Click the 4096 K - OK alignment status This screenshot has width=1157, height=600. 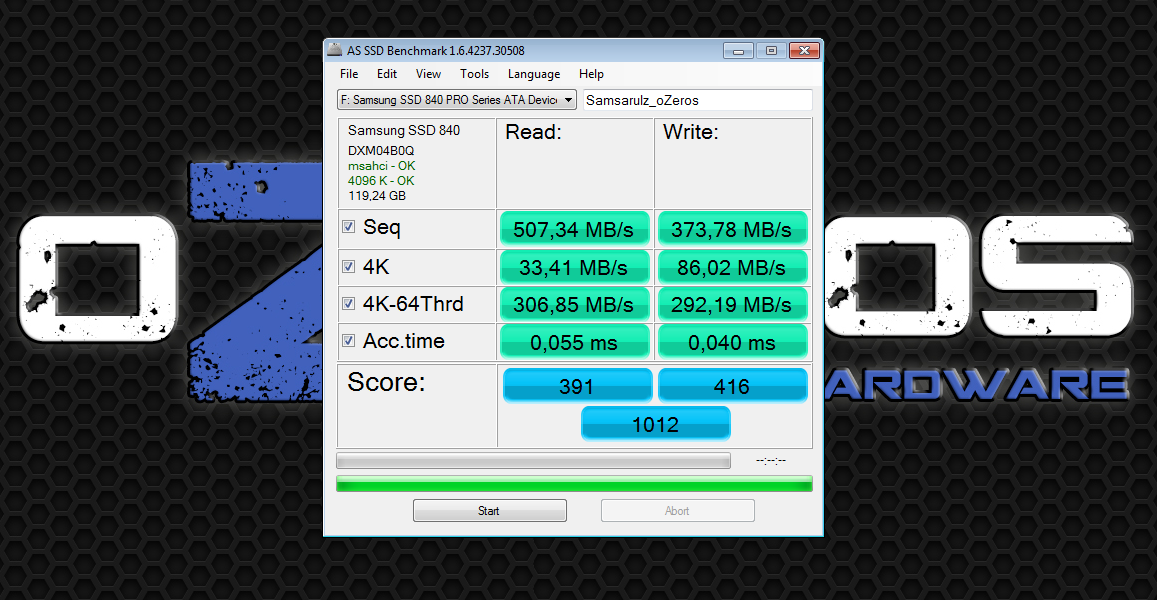coord(381,181)
